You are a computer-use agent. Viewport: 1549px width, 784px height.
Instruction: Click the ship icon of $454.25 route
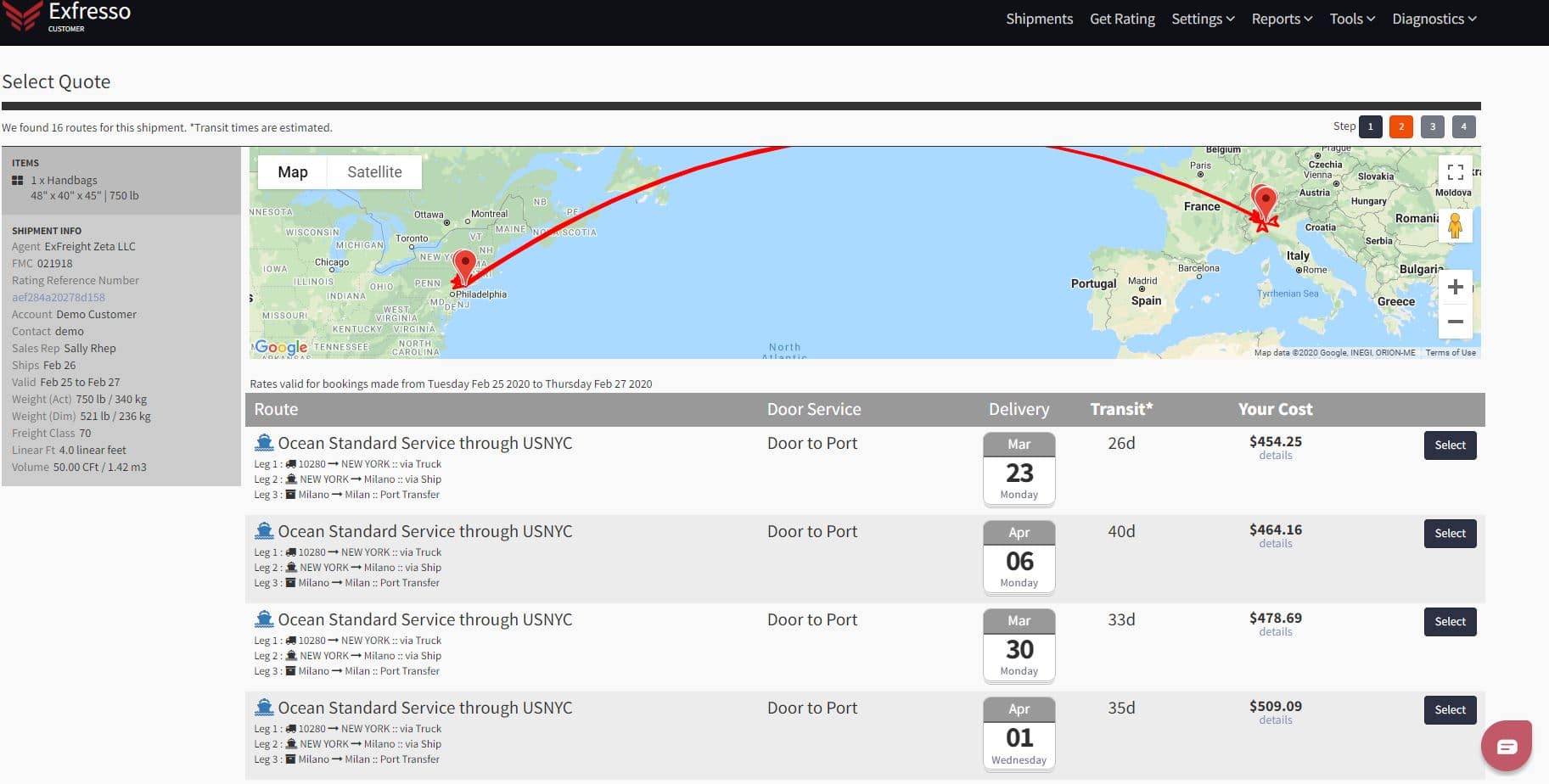(264, 443)
